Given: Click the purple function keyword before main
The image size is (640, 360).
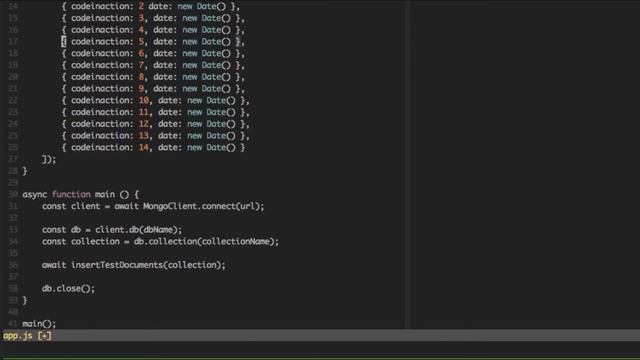Looking at the screenshot, I should click(x=71, y=195).
